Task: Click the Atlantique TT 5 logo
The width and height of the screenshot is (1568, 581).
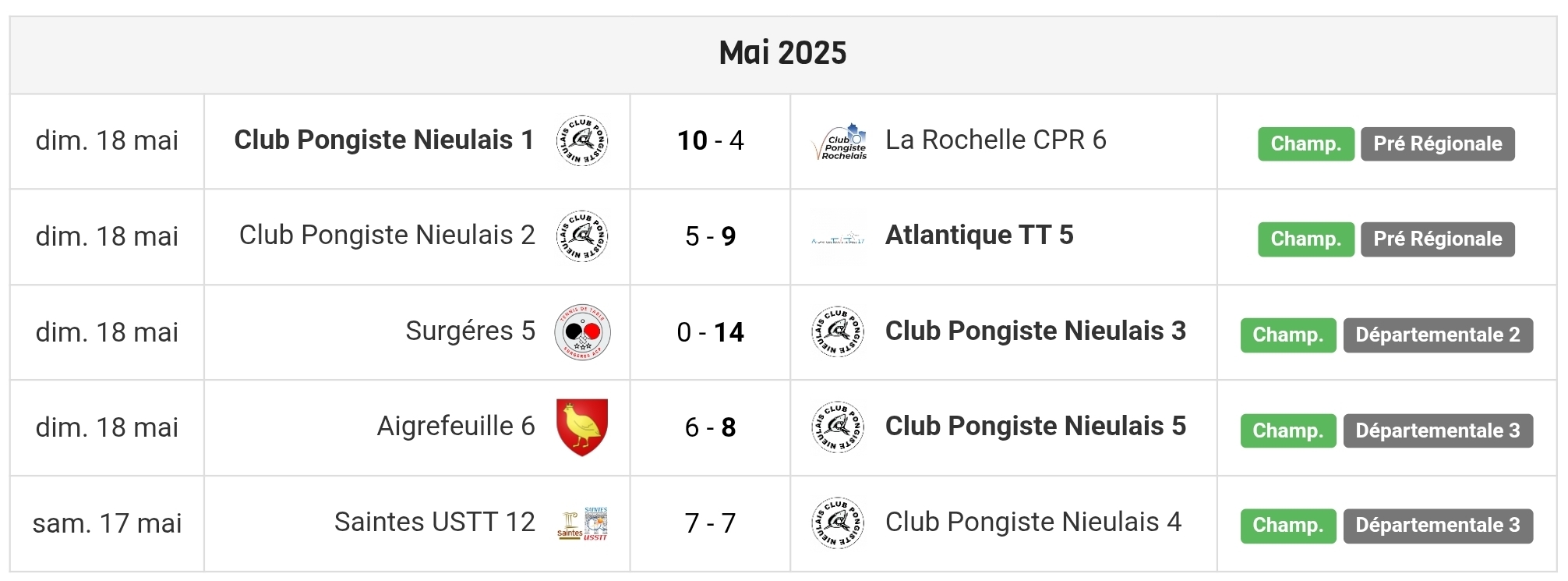Action: pos(839,237)
